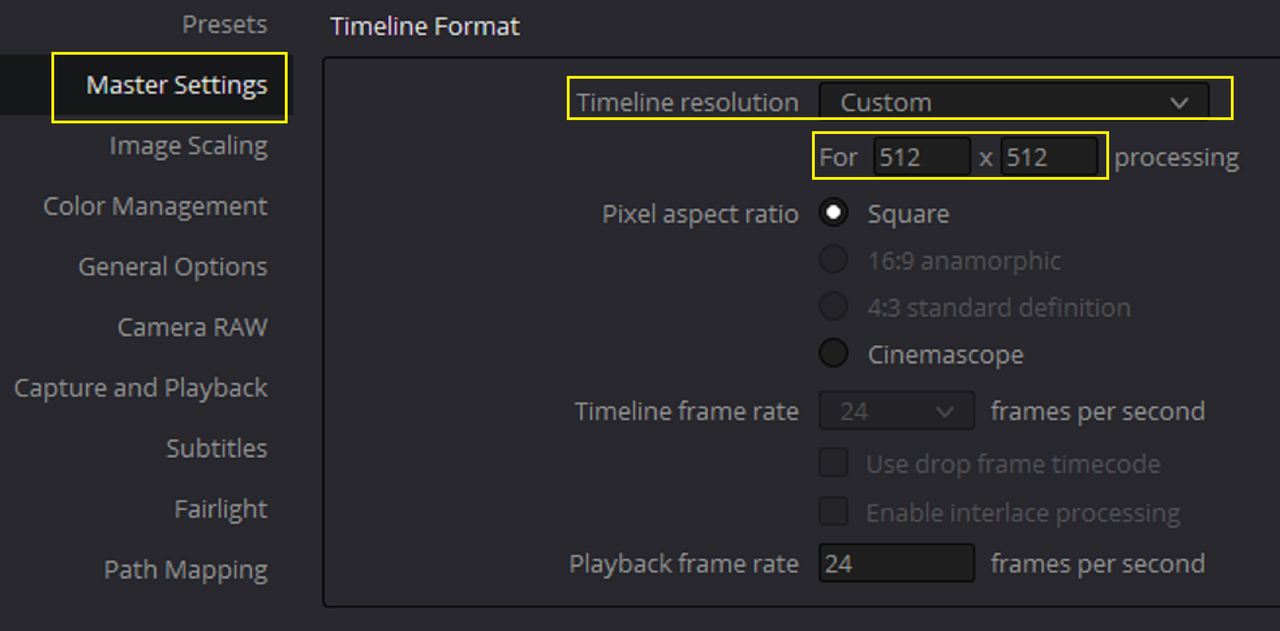Select Master Settings in sidebar
Viewport: 1280px width, 631px height.
click(x=176, y=85)
